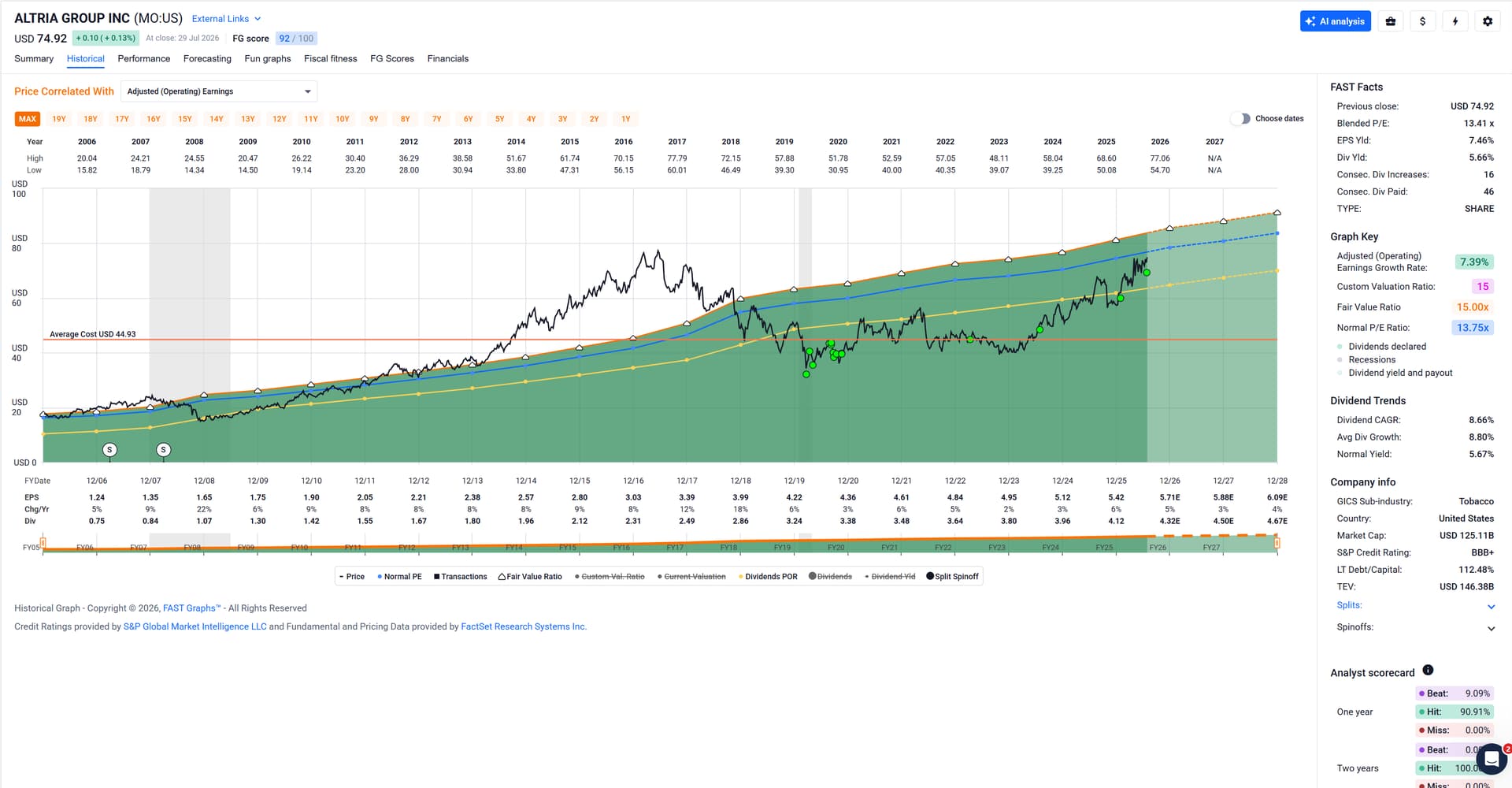1512x788 pixels.
Task: Click the one-year Hit 90.91% scorecard row
Action: 1454,712
